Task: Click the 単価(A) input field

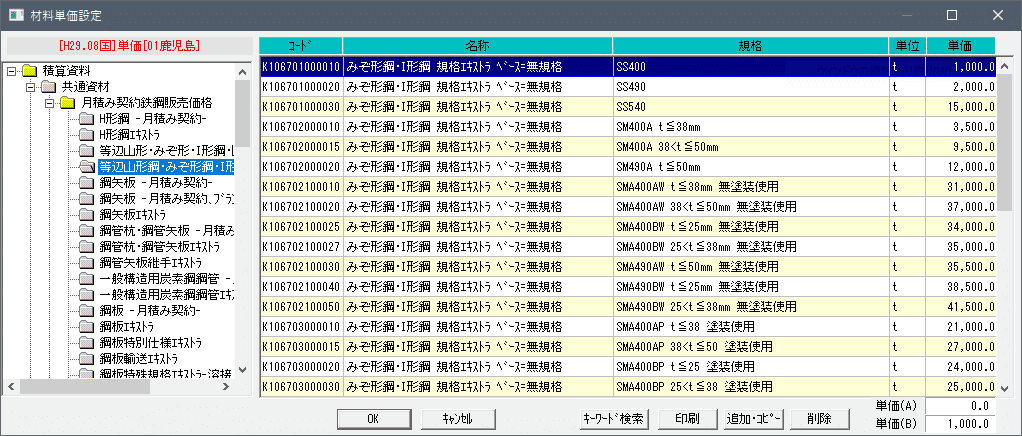Action: (x=960, y=405)
